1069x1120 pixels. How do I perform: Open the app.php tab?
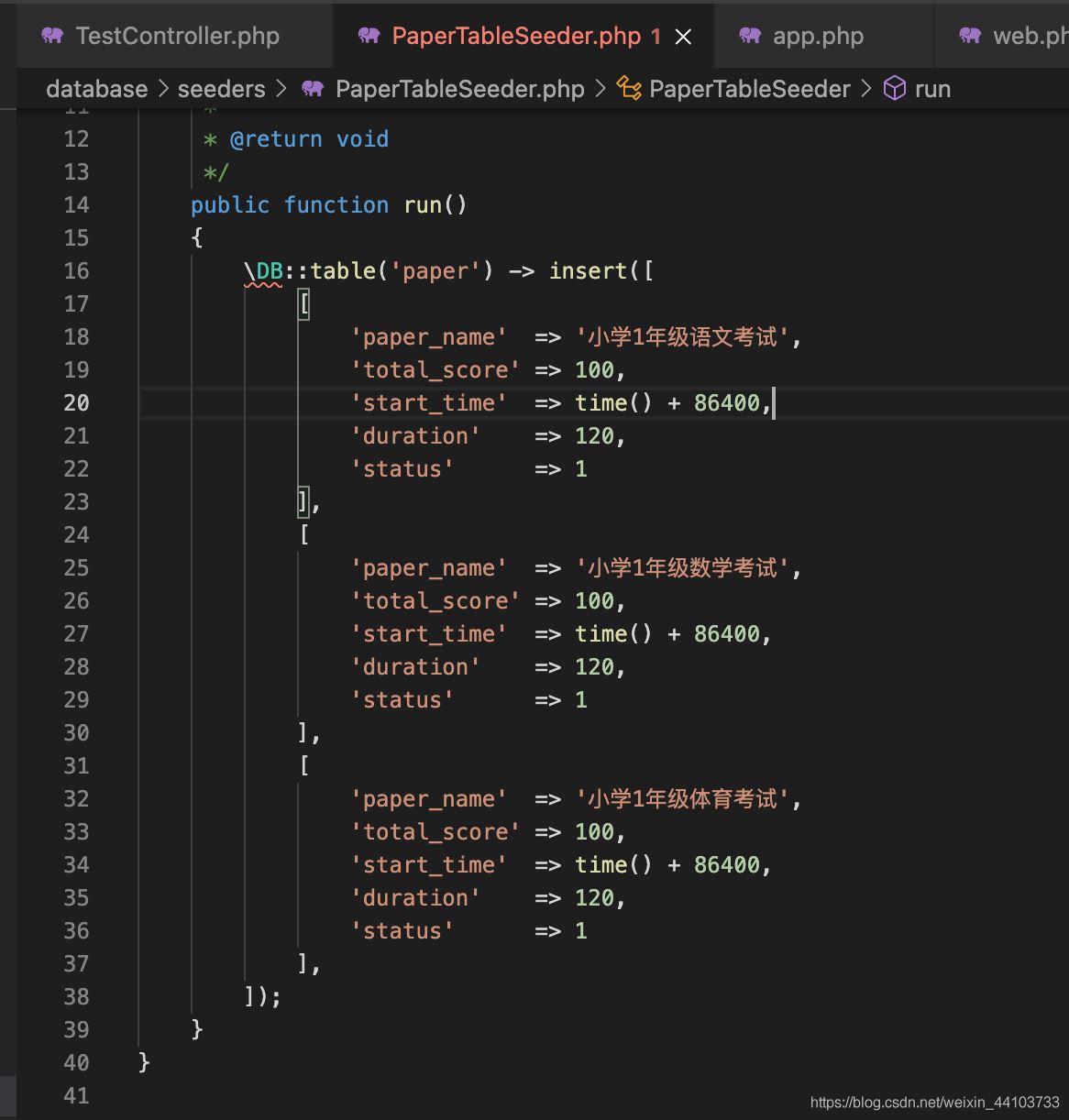pos(818,36)
